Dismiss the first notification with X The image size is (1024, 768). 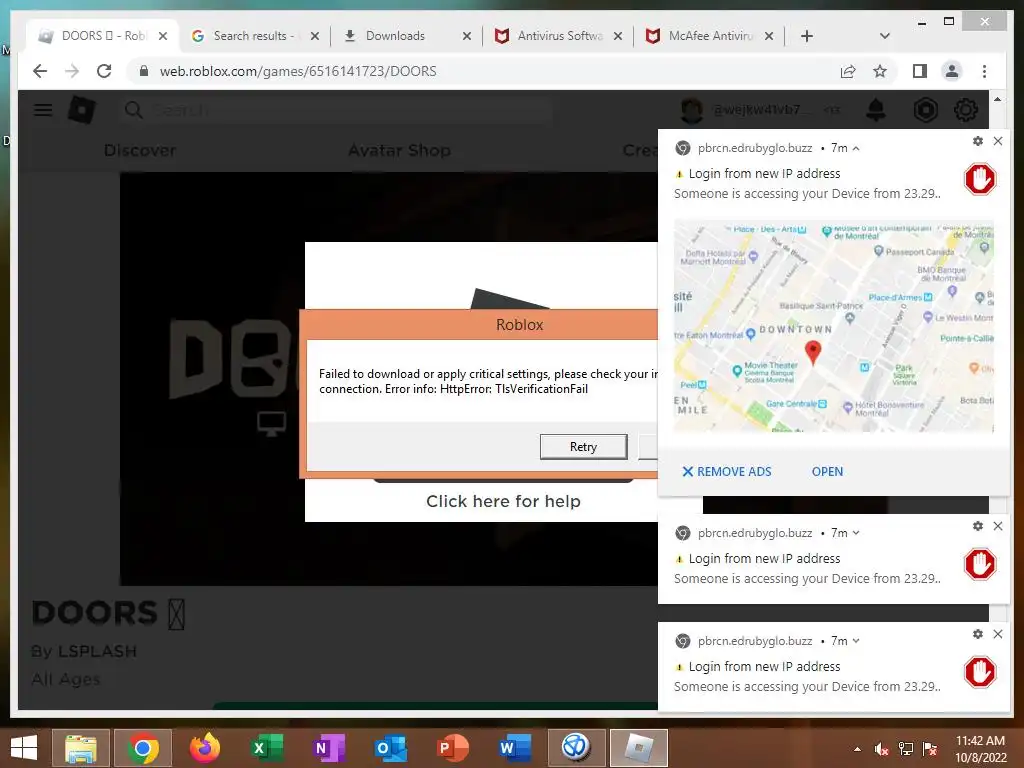point(998,141)
